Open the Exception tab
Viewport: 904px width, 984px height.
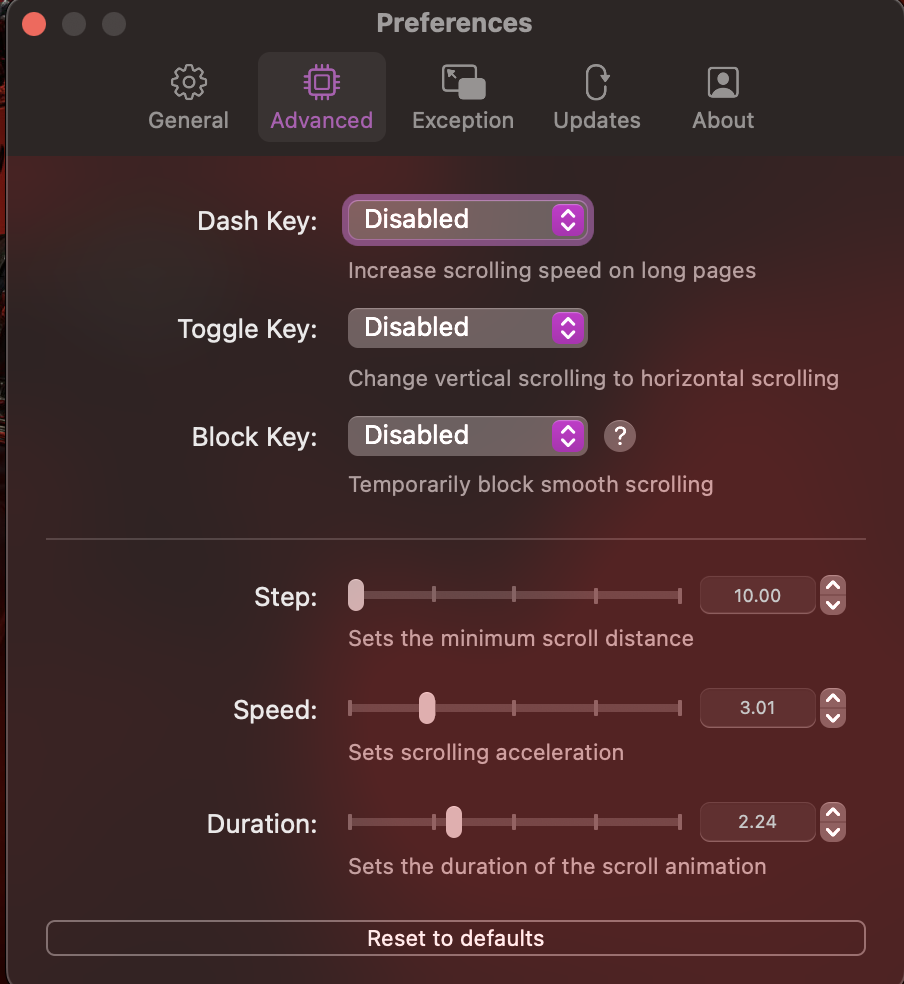click(462, 98)
